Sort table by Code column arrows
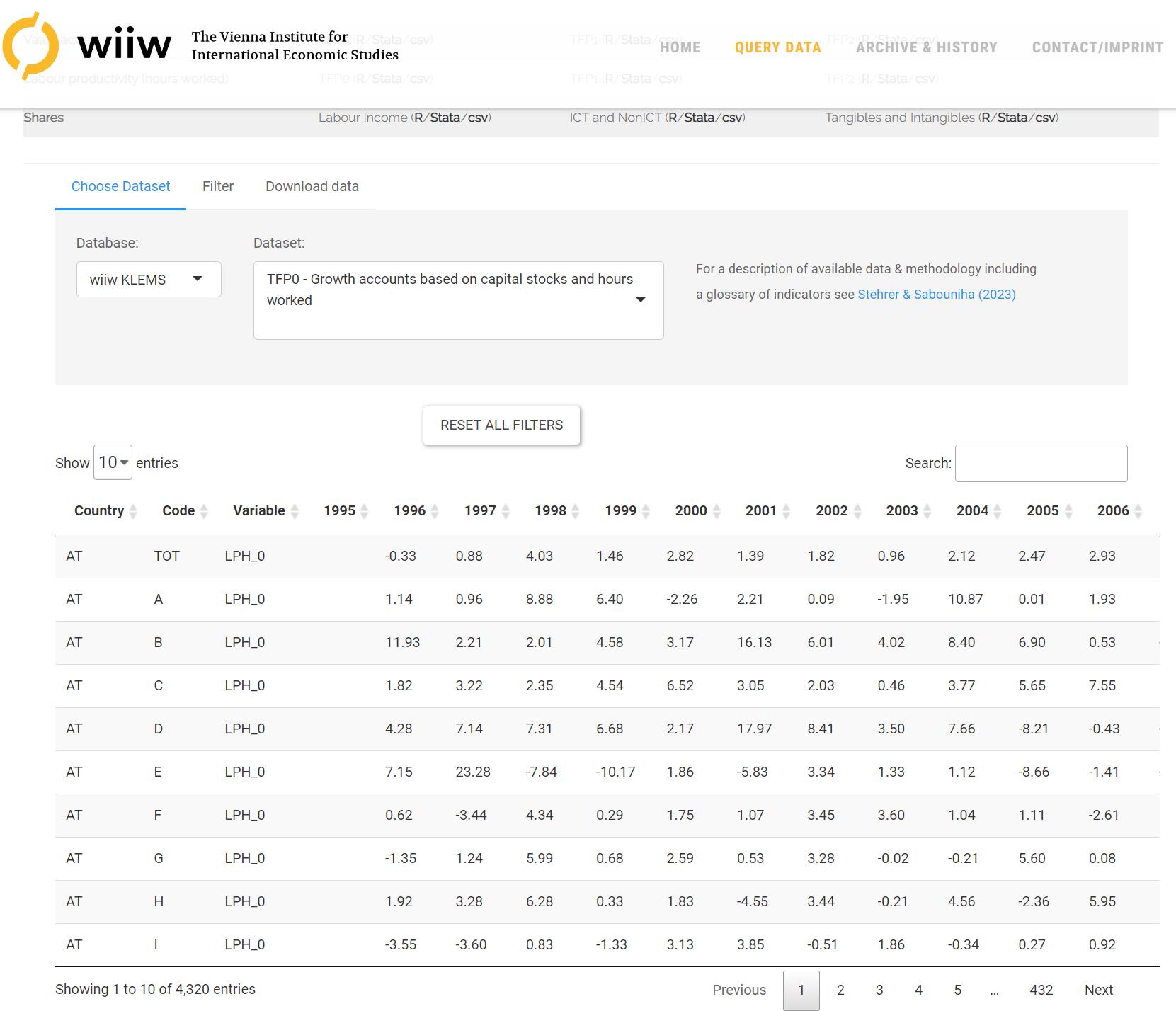The width and height of the screenshot is (1176, 1011). tap(204, 511)
